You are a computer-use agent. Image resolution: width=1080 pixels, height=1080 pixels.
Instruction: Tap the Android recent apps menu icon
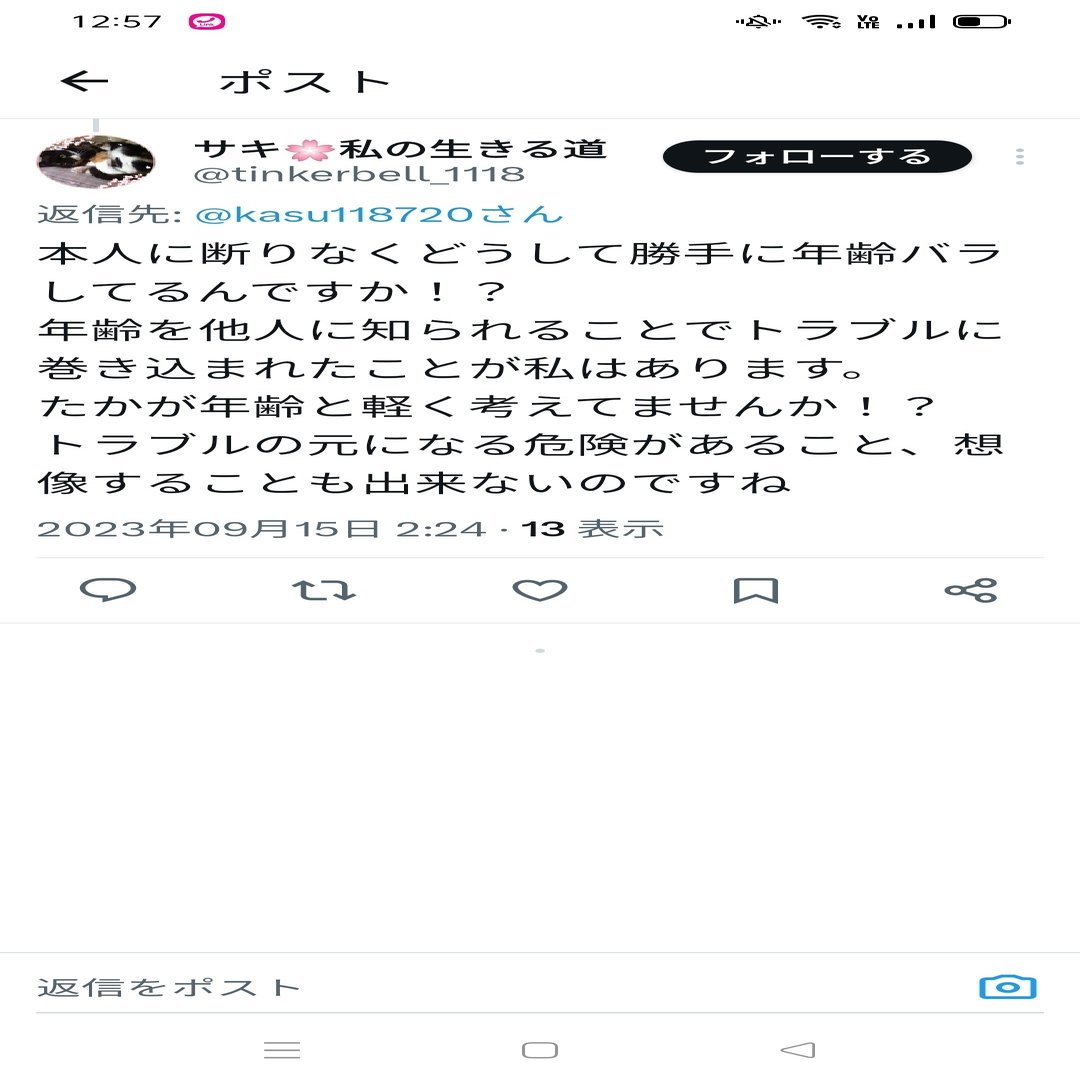282,1050
